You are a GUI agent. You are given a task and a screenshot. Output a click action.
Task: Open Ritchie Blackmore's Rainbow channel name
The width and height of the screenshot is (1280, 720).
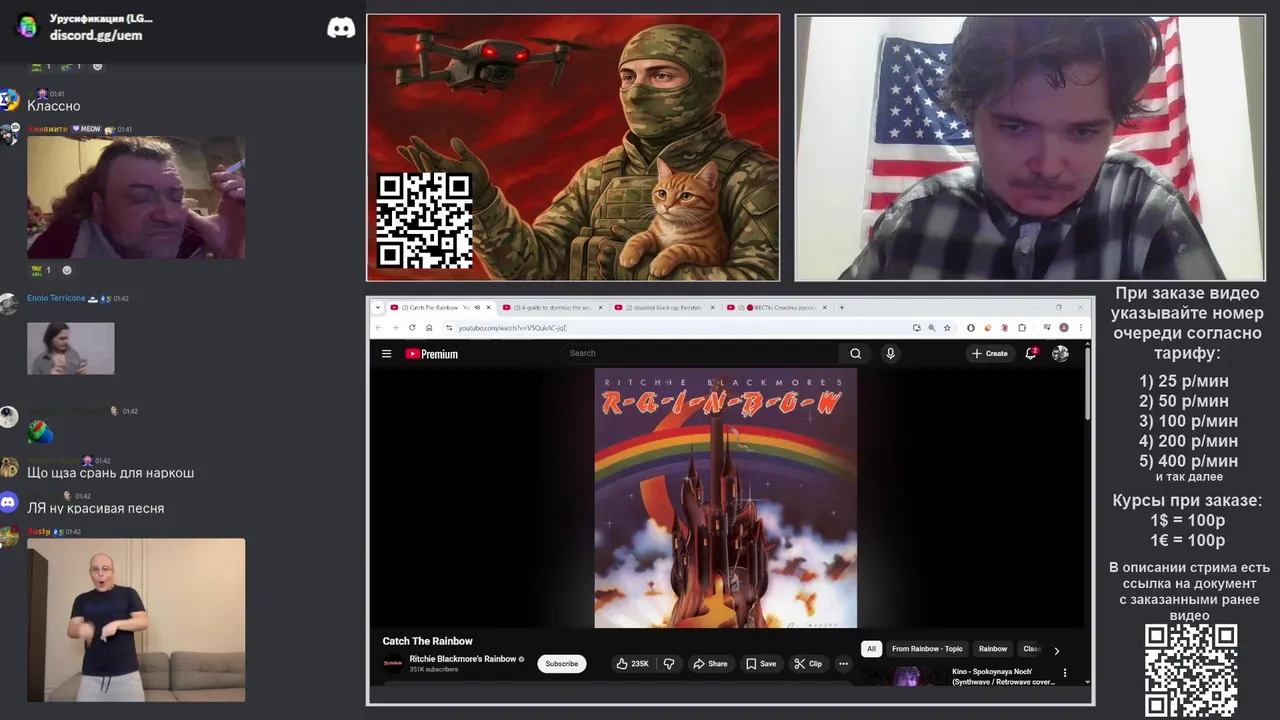[462, 659]
